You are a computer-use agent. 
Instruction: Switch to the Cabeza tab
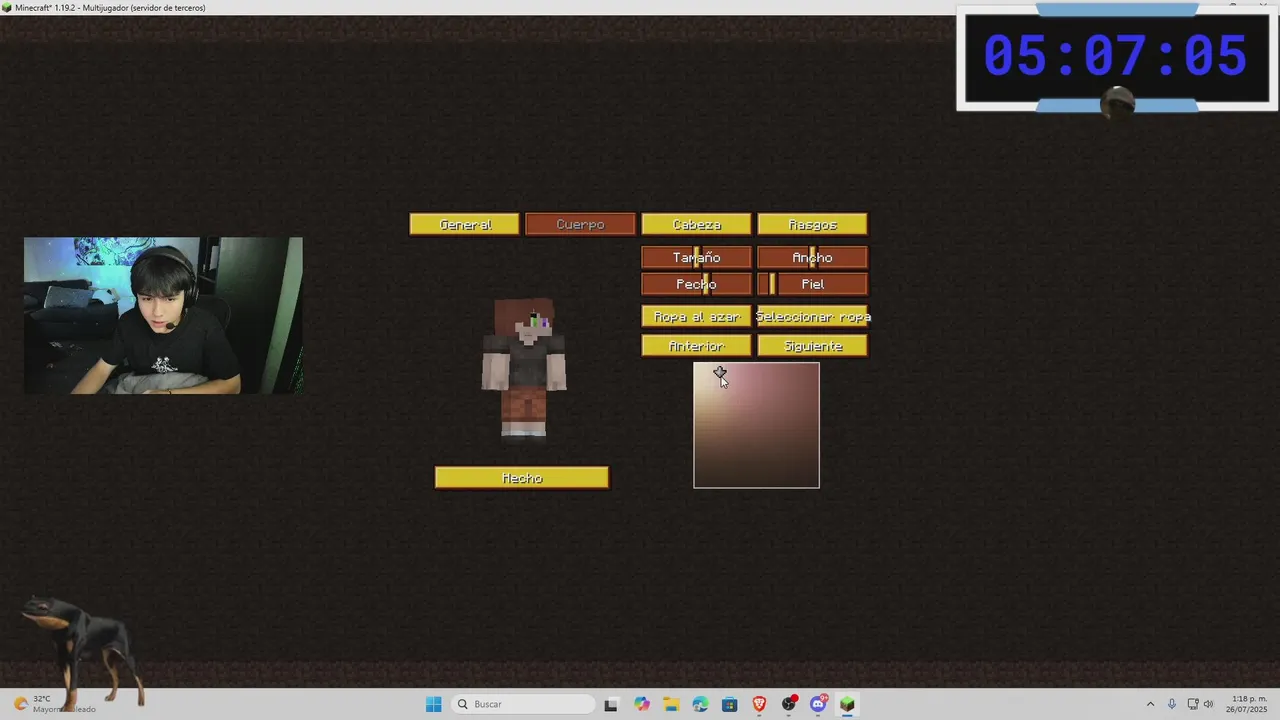coord(696,225)
